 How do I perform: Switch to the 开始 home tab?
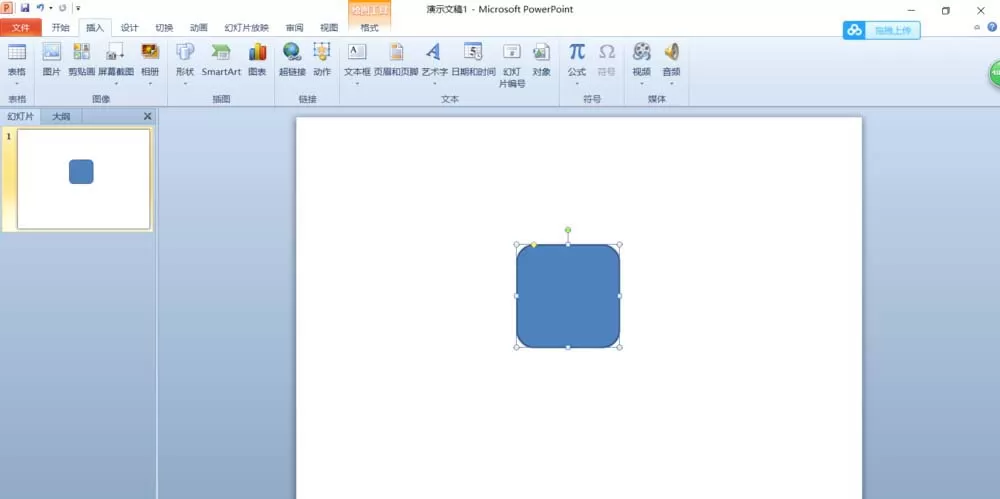tap(61, 27)
